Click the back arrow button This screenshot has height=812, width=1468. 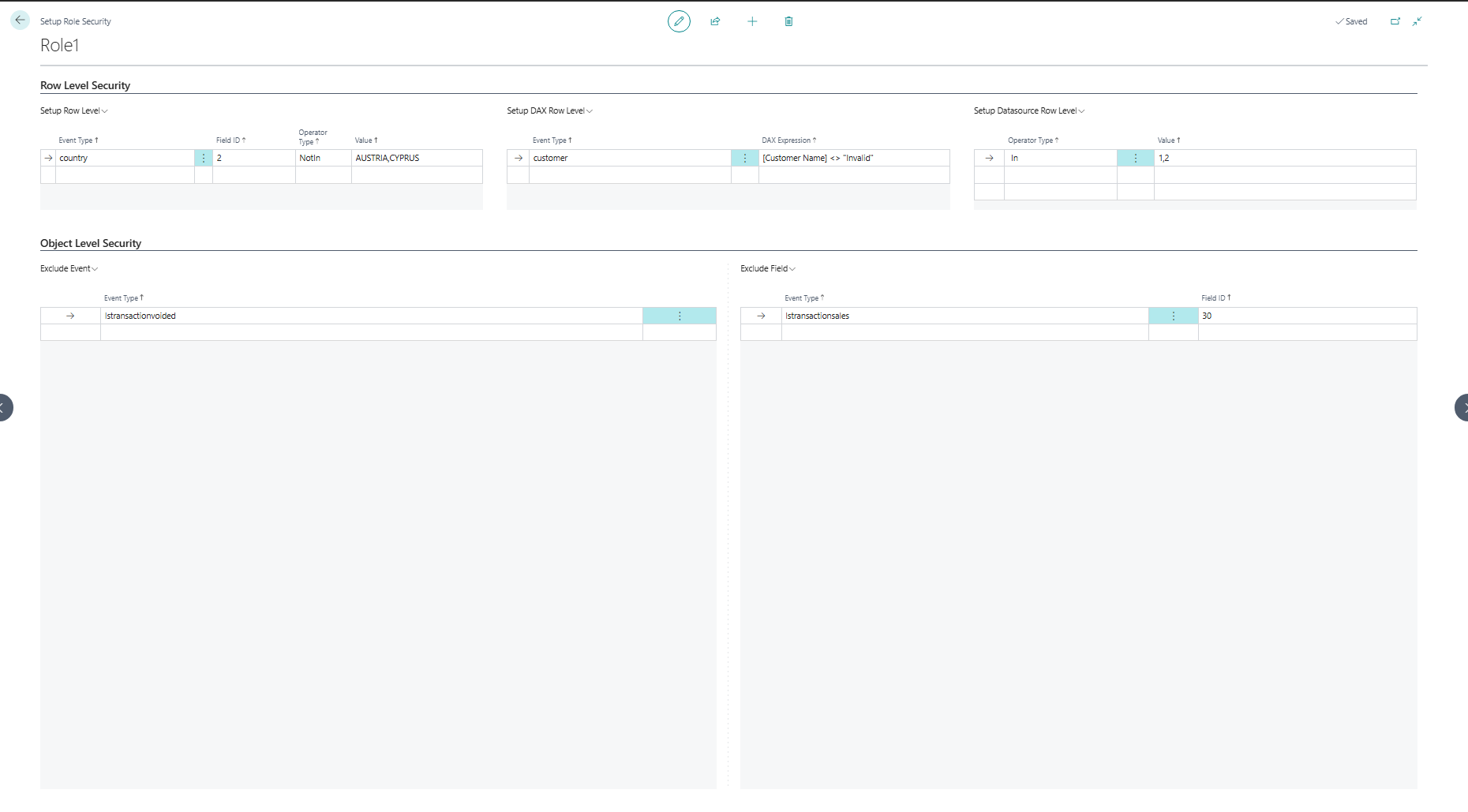pyautogui.click(x=20, y=21)
